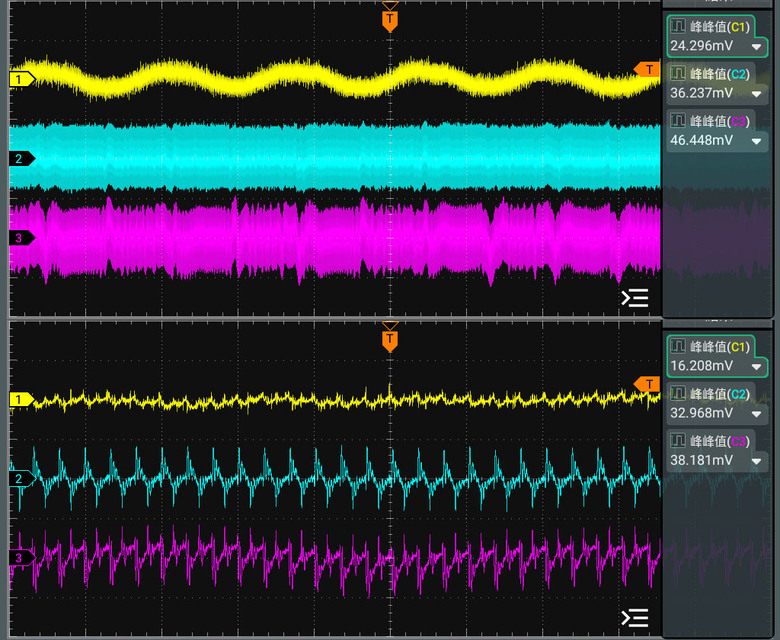780x640 pixels.
Task: Select the 36.237mV value text
Action: [701, 93]
